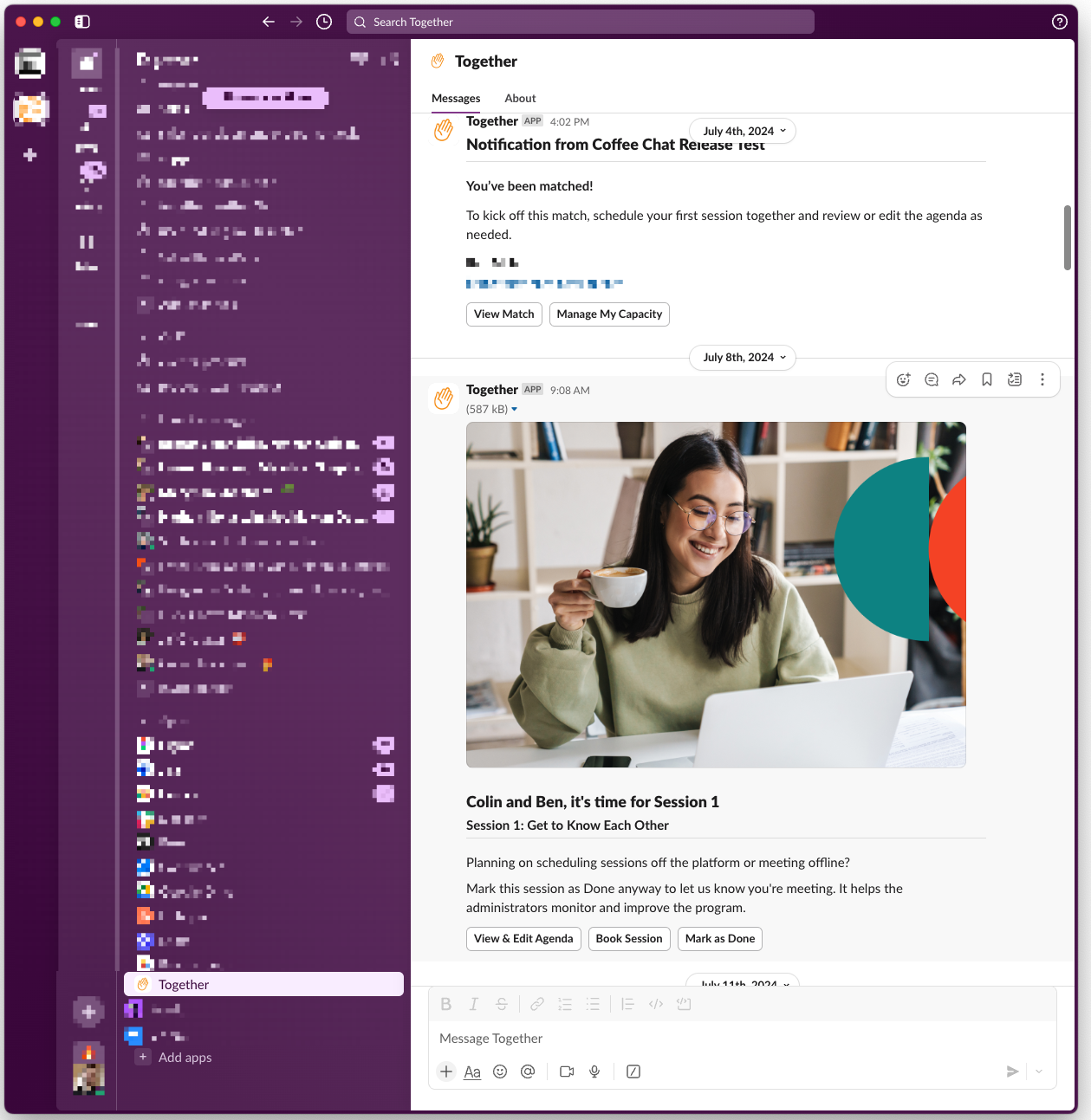Open July 8th, 2024 date dropdown
Screen dimensions: 1091x1120
click(743, 357)
